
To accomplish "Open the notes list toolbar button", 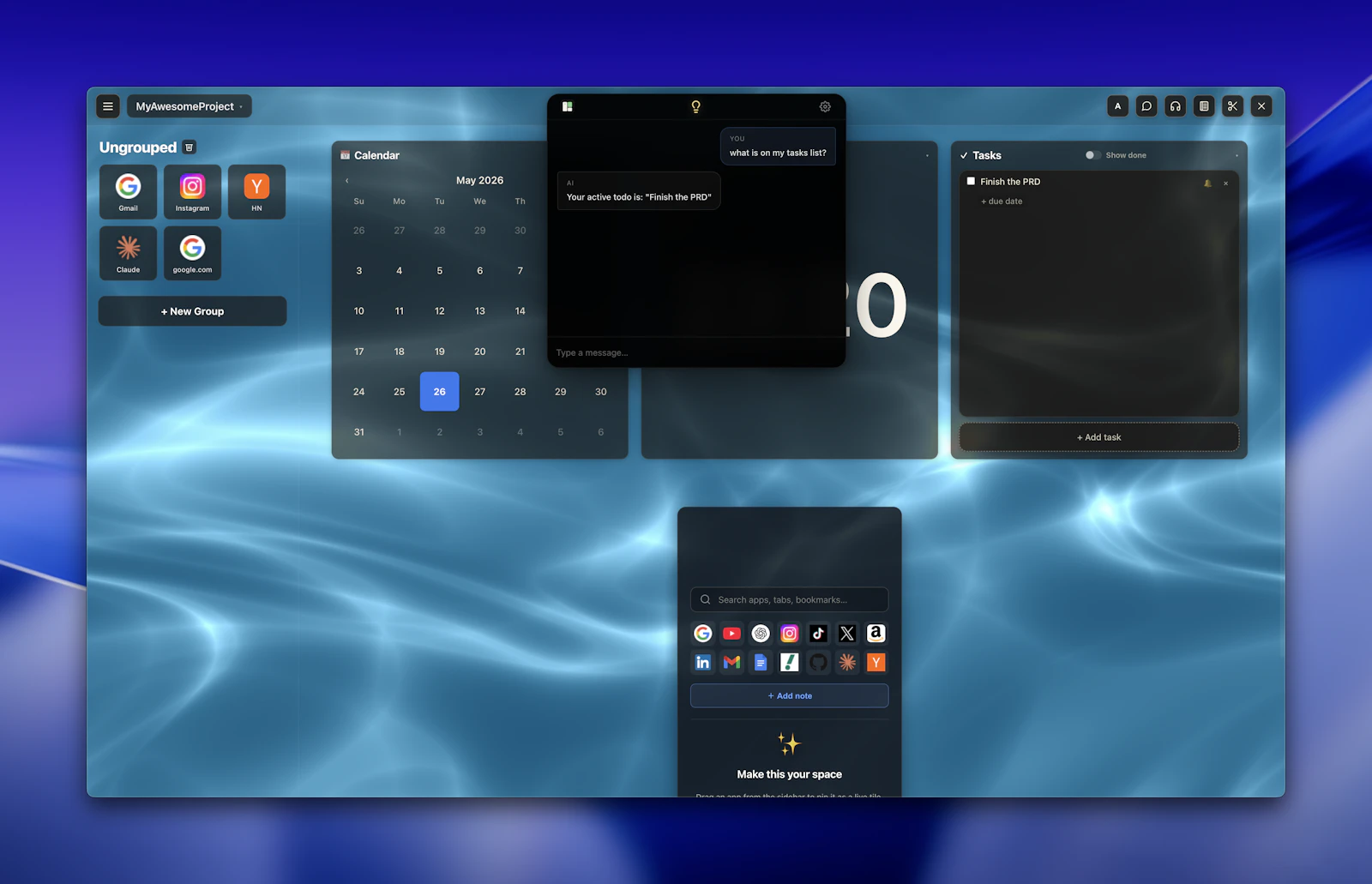I will coord(1204,106).
